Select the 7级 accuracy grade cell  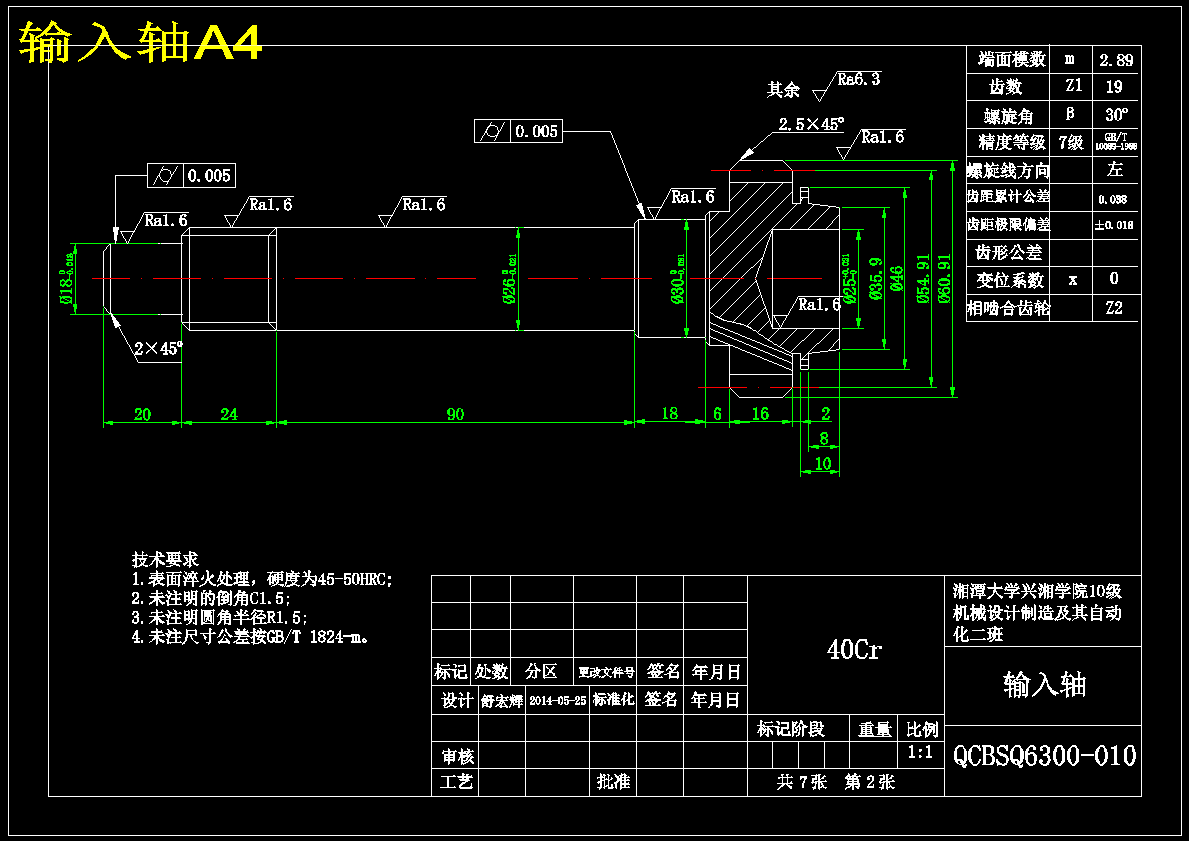(1071, 142)
